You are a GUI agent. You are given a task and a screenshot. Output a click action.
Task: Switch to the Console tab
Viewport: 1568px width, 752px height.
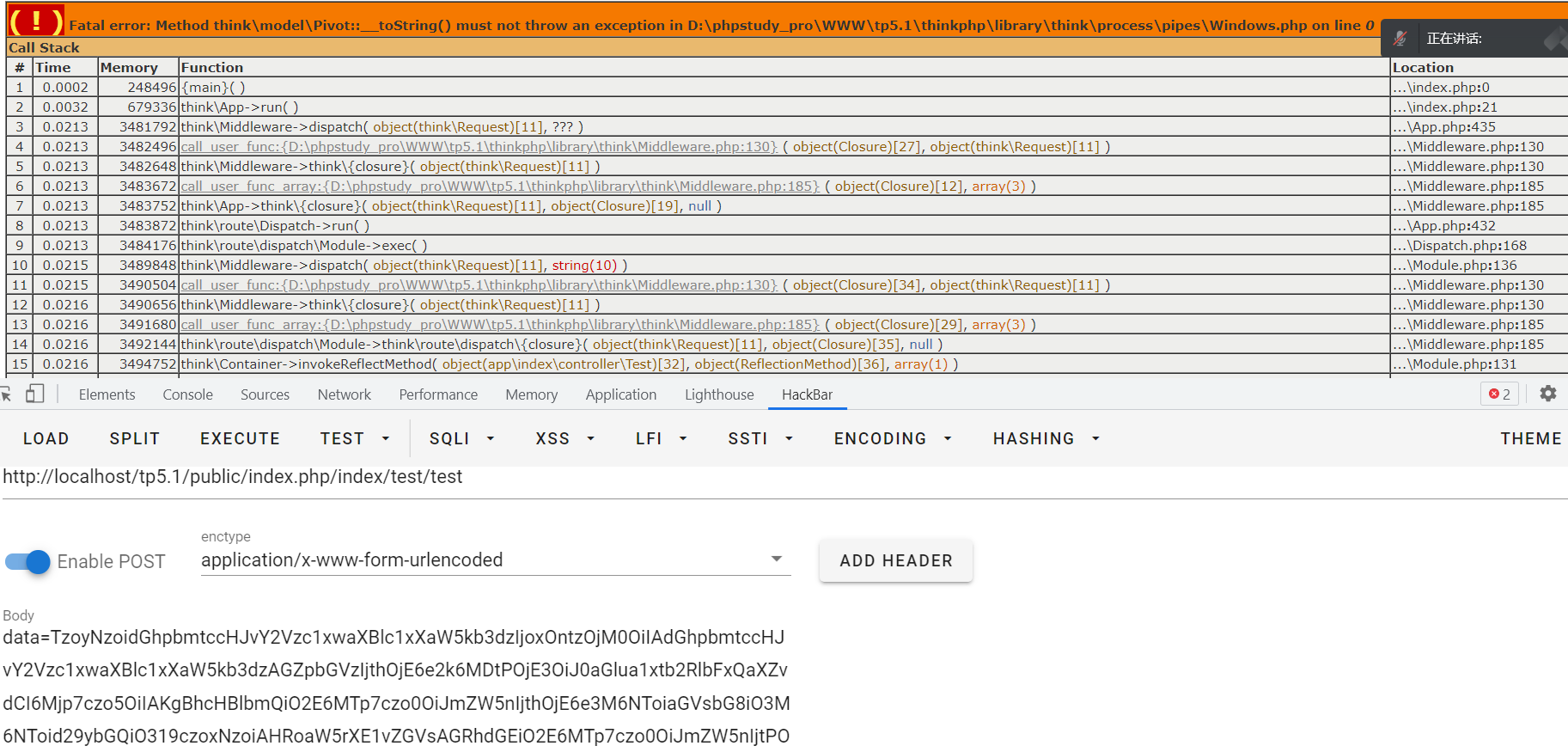[187, 394]
